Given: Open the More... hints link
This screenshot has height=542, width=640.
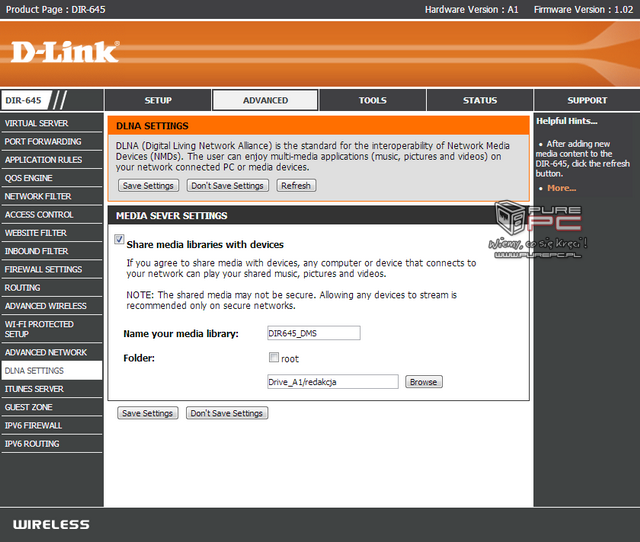Looking at the screenshot, I should coord(562,188).
